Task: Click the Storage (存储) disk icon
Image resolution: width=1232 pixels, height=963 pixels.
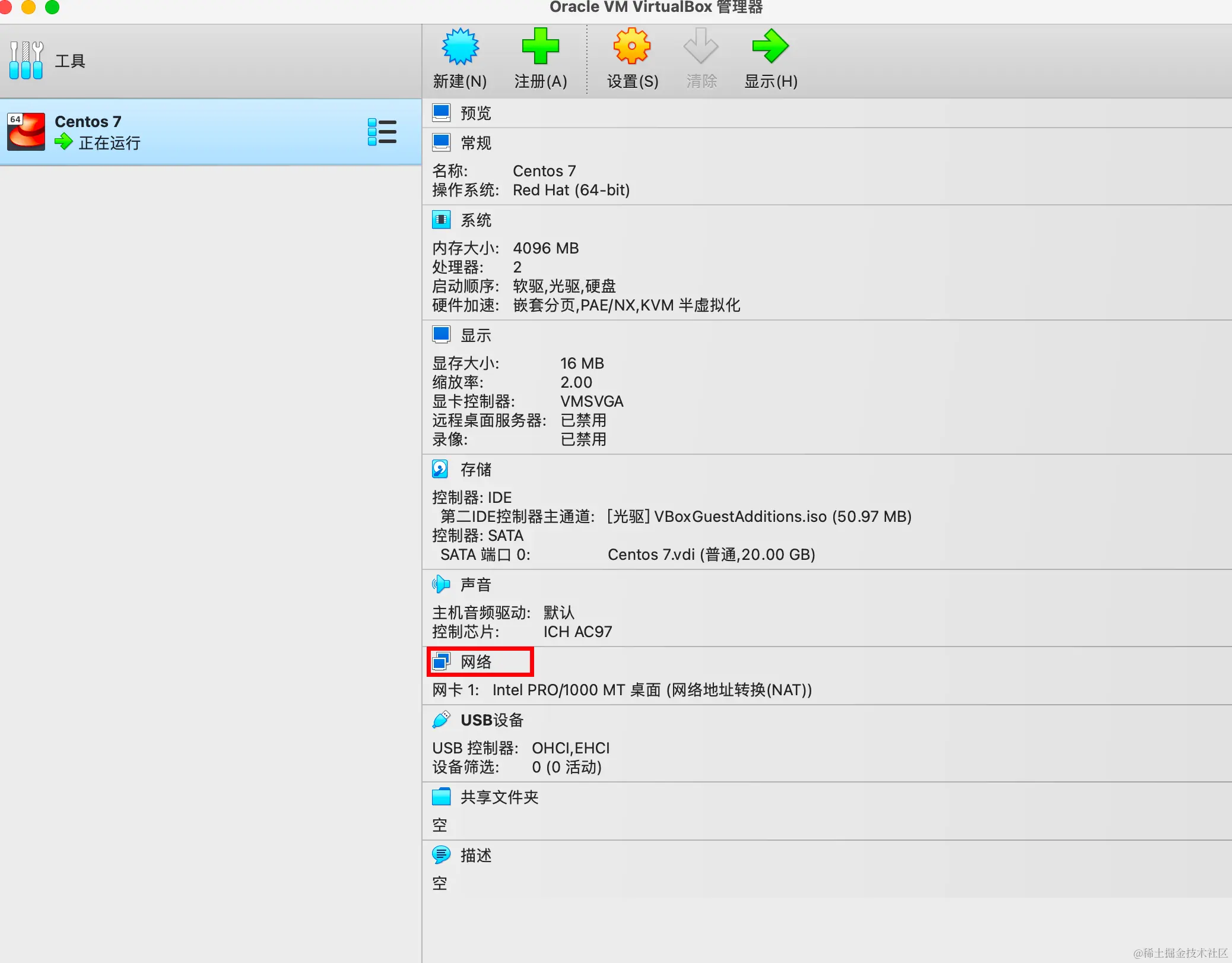Action: [x=440, y=469]
